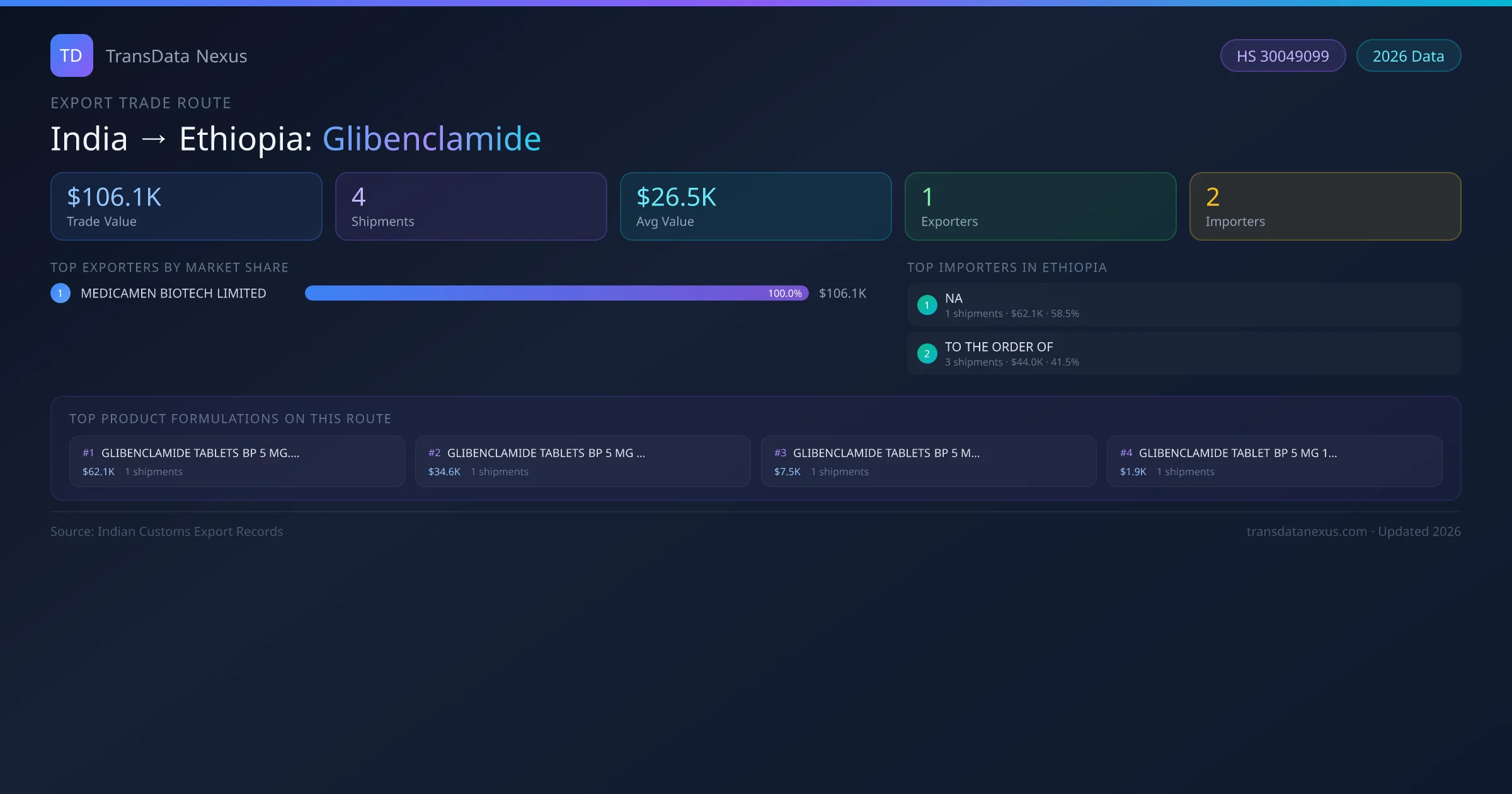This screenshot has height=794, width=1512.
Task: Open the HS 30049099 code badge
Action: (x=1283, y=55)
